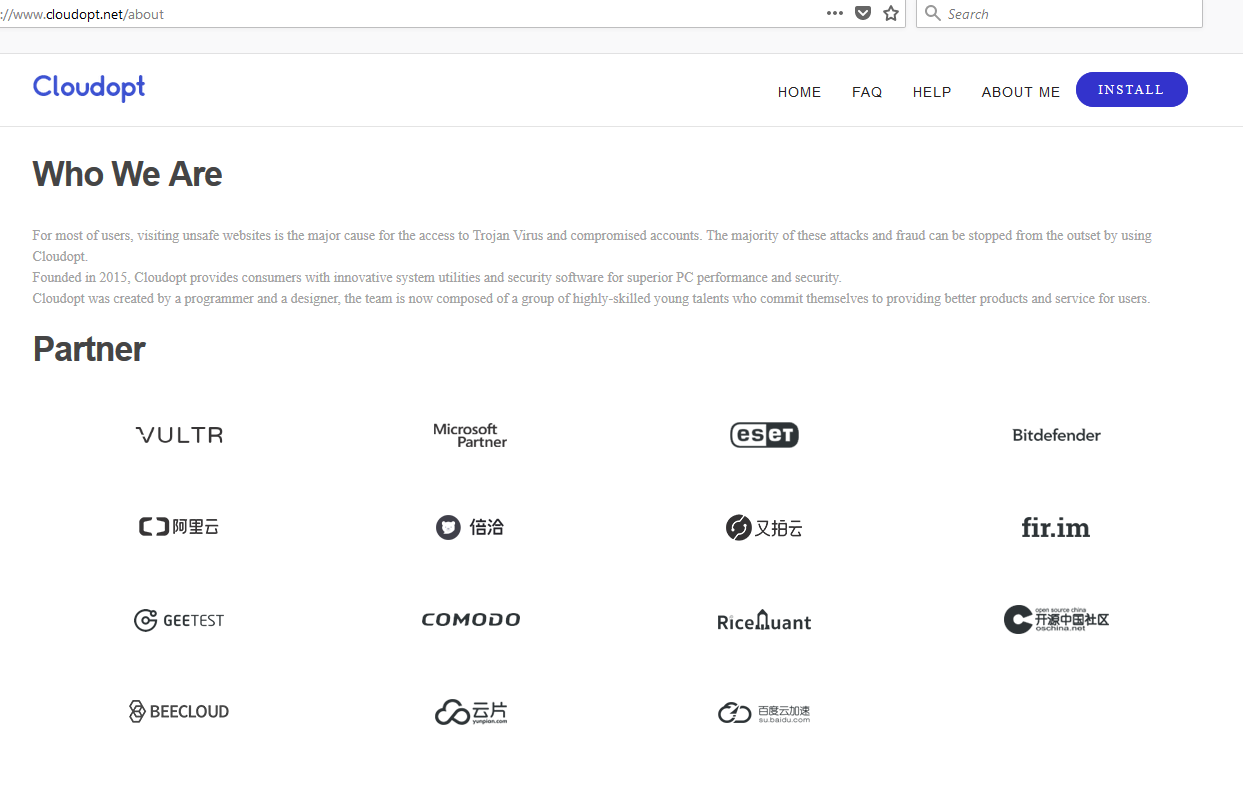The height and width of the screenshot is (806, 1243).
Task: Open the 阿里云 partner logo
Action: (179, 527)
